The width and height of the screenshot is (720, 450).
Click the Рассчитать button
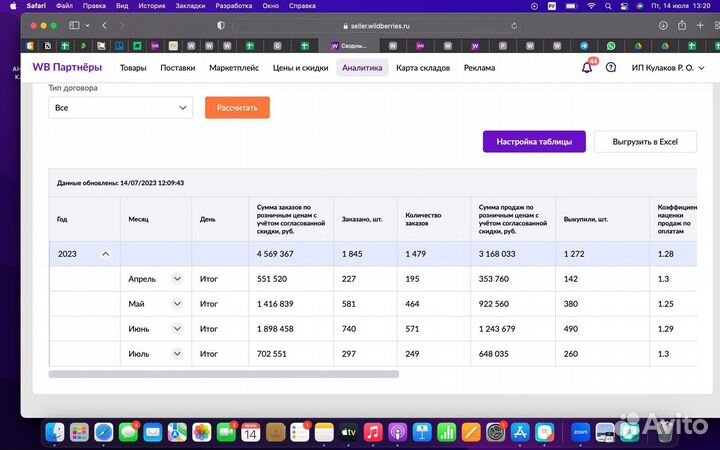(x=237, y=107)
